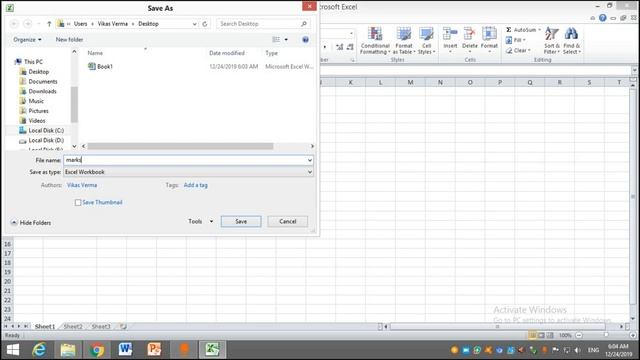Click the Vikas Verma author link
The width and height of the screenshot is (640, 360).
coord(82,185)
